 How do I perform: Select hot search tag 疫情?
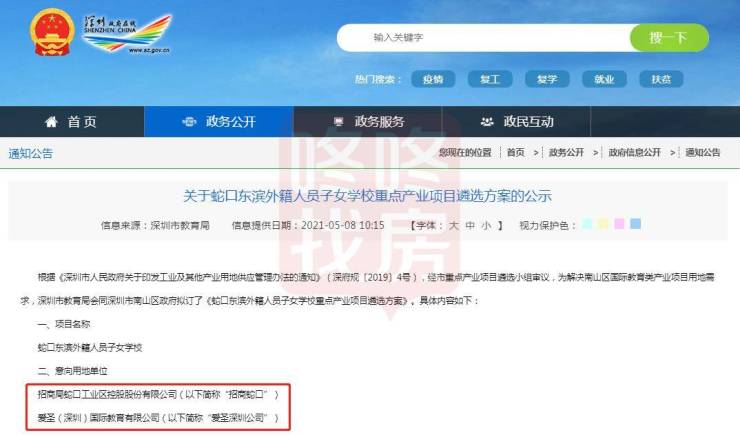(x=433, y=79)
